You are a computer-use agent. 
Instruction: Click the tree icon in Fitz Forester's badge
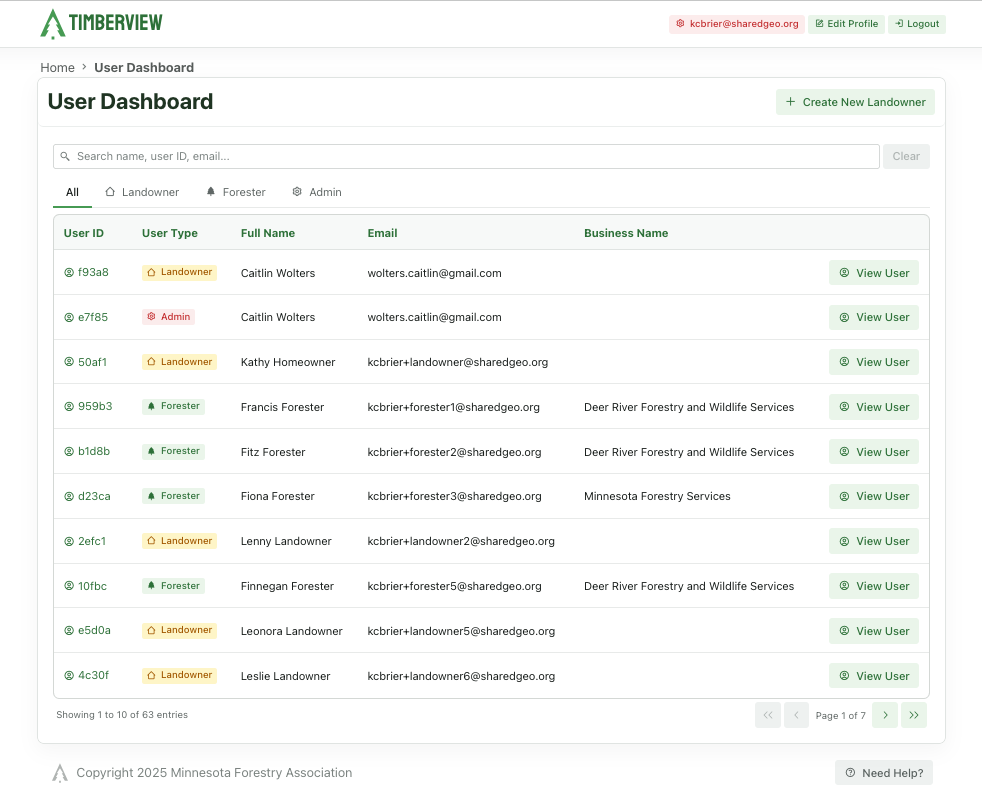151,451
